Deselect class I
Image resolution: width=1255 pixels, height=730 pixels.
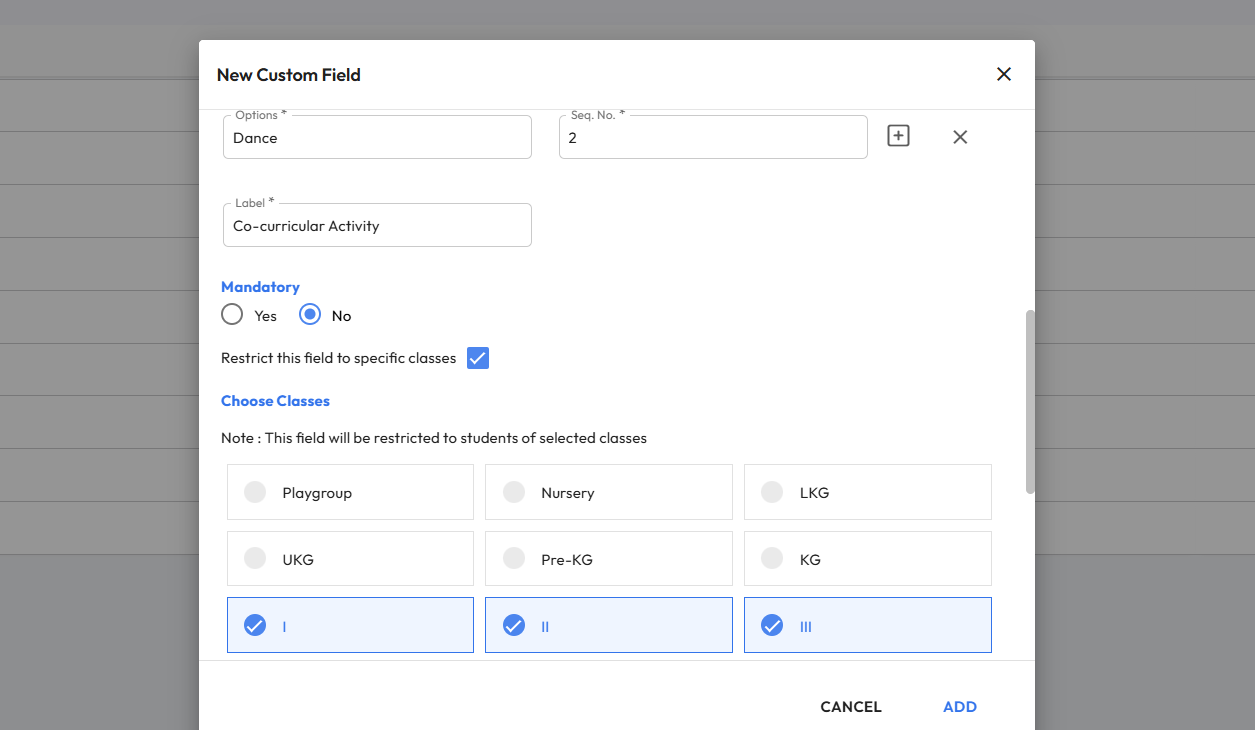(x=350, y=626)
